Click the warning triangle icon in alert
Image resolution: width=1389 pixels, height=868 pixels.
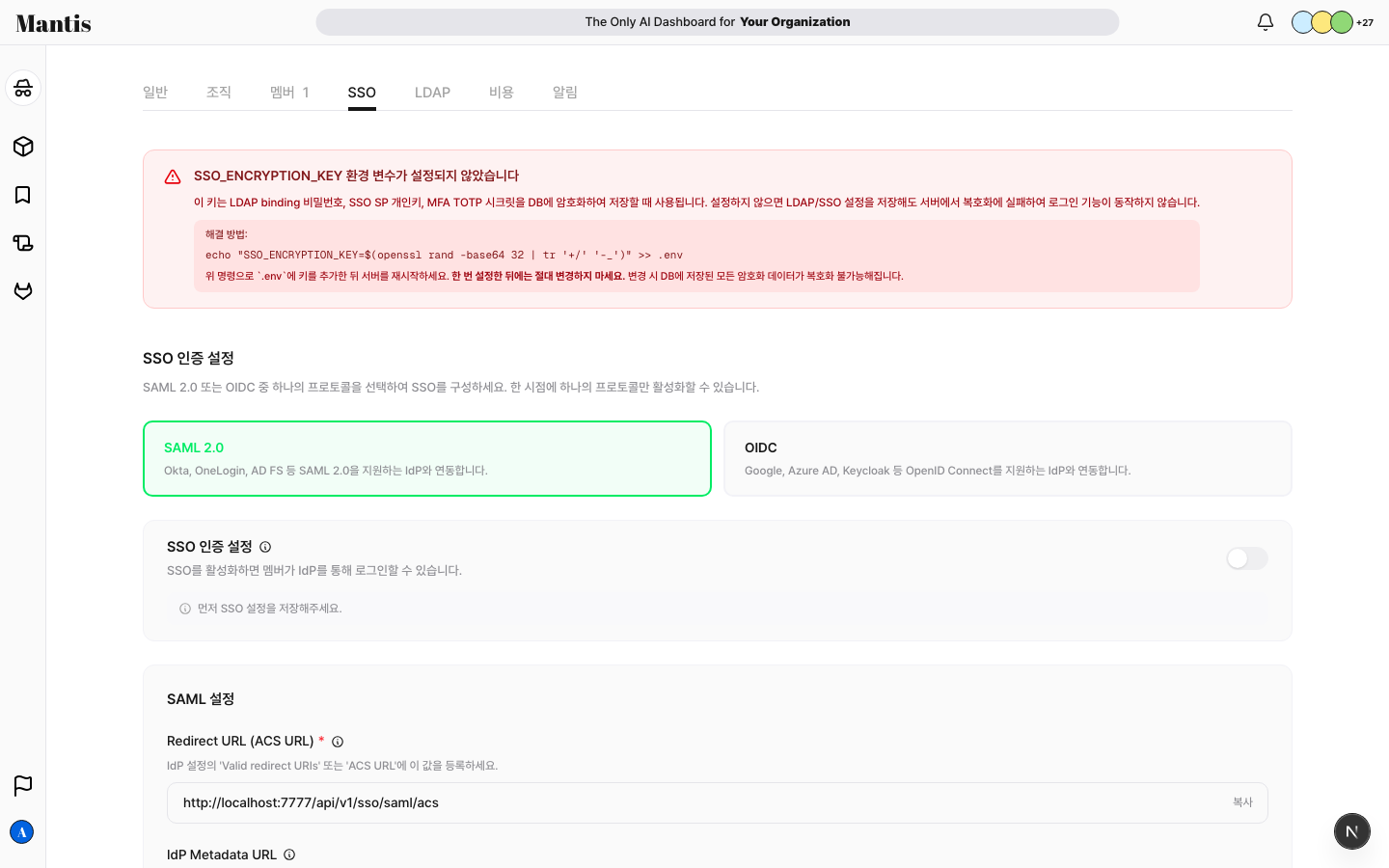point(173,176)
